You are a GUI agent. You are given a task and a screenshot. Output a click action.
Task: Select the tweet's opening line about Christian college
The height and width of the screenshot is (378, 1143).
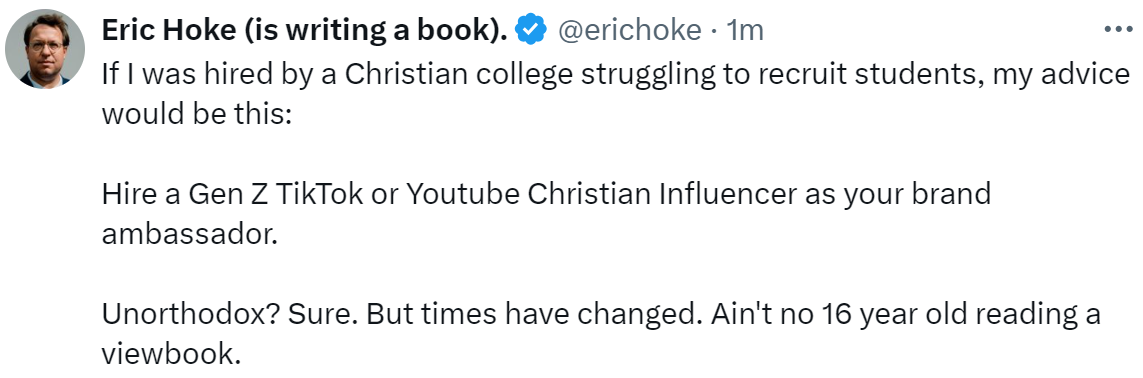coord(616,74)
